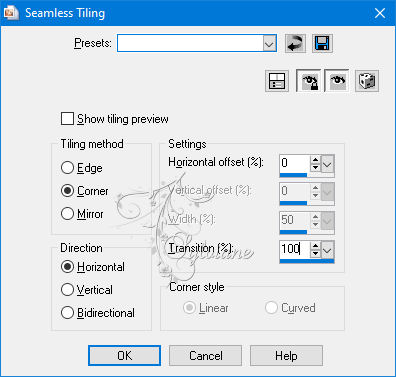
Task: Open the Presets dropdown list
Action: (269, 43)
